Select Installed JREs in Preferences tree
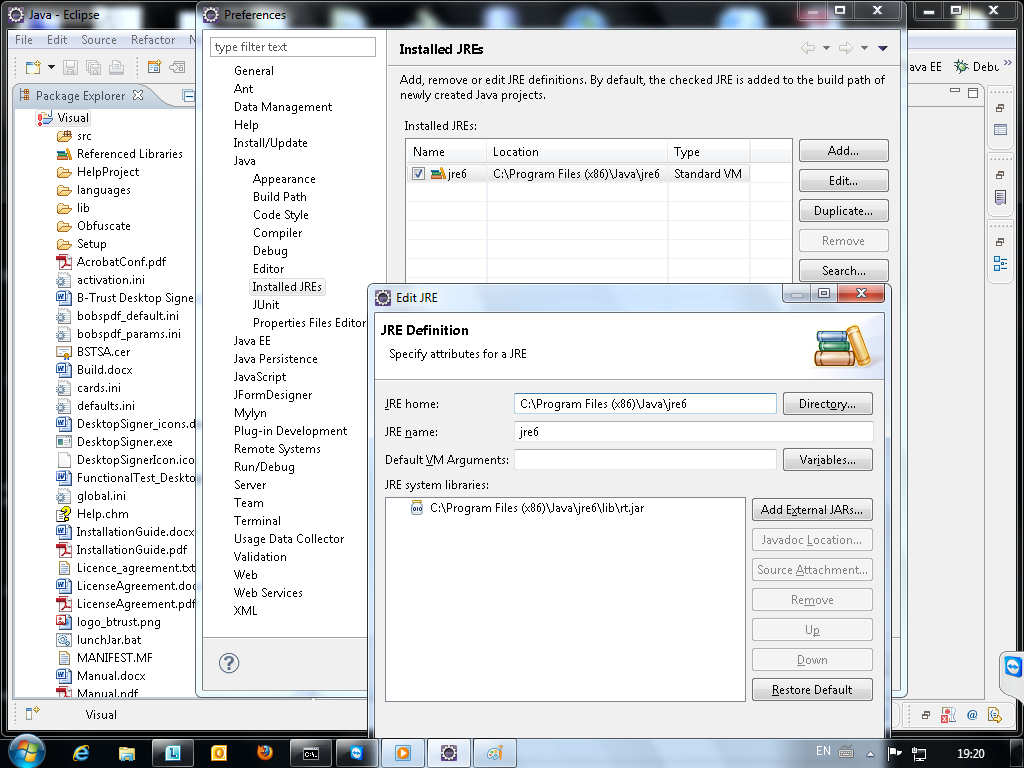The height and width of the screenshot is (768, 1024). click(287, 287)
